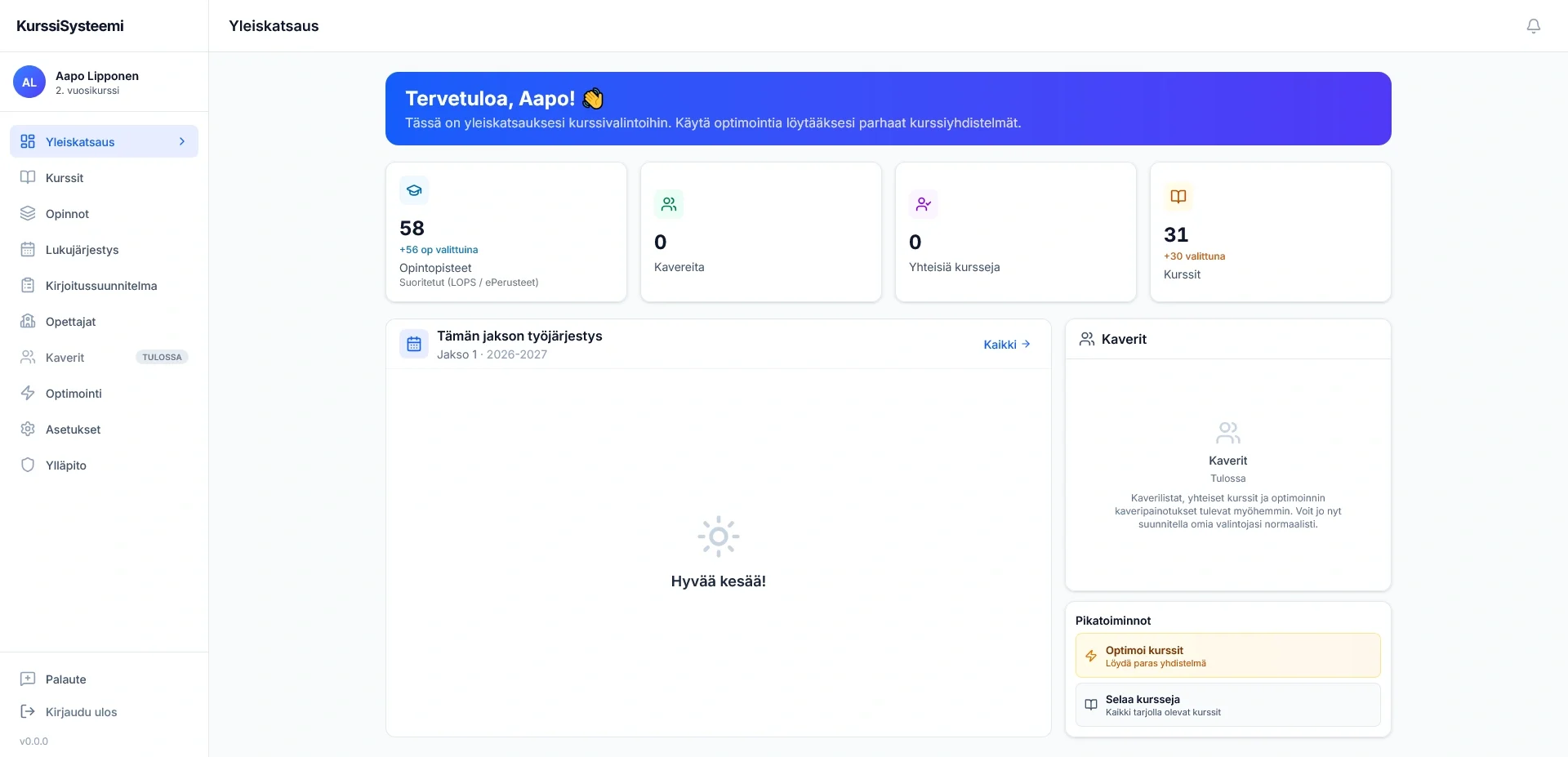
Task: Open Opettajat page
Action: pyautogui.click(x=104, y=321)
